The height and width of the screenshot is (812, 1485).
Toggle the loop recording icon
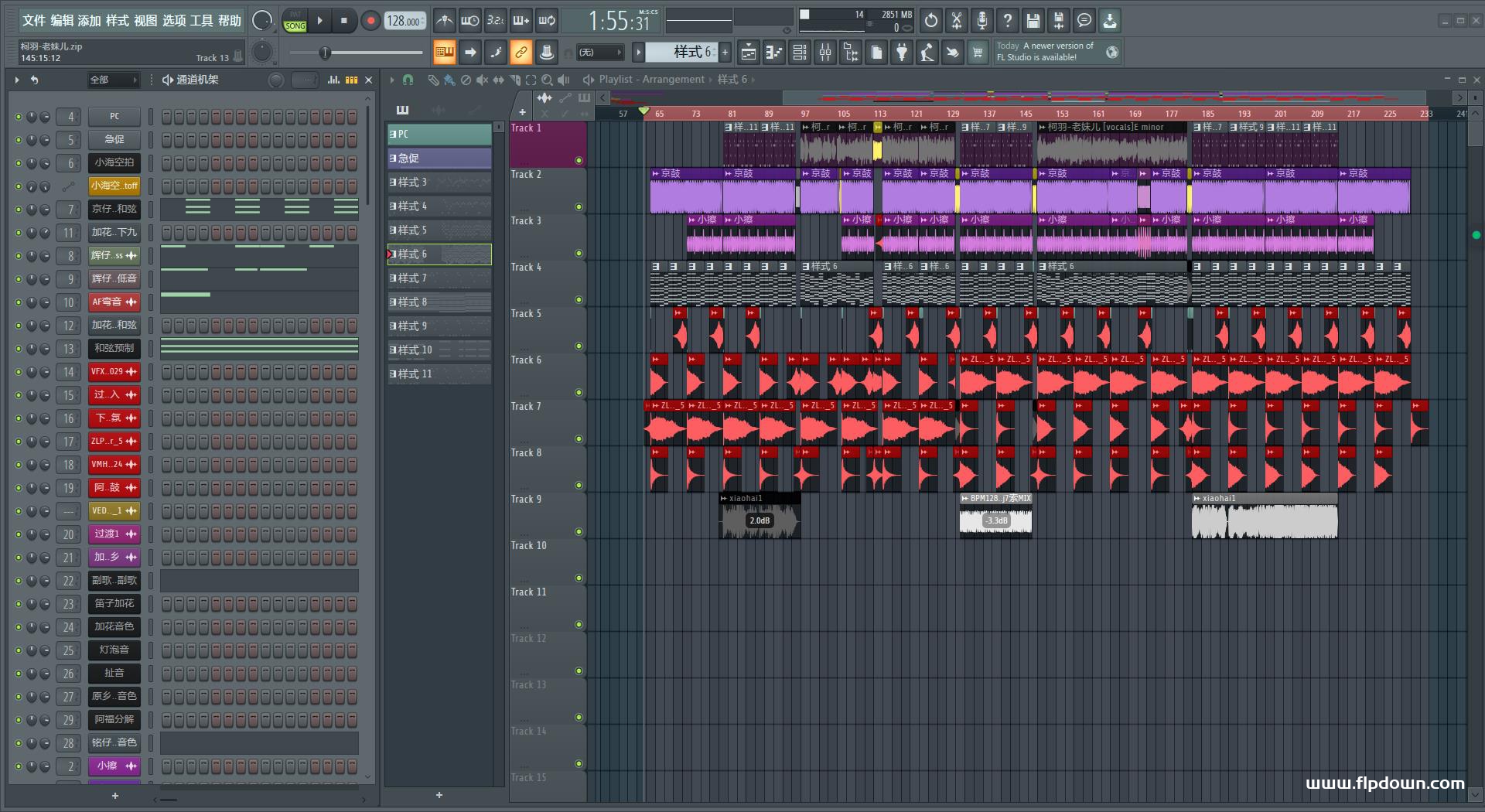point(547,21)
